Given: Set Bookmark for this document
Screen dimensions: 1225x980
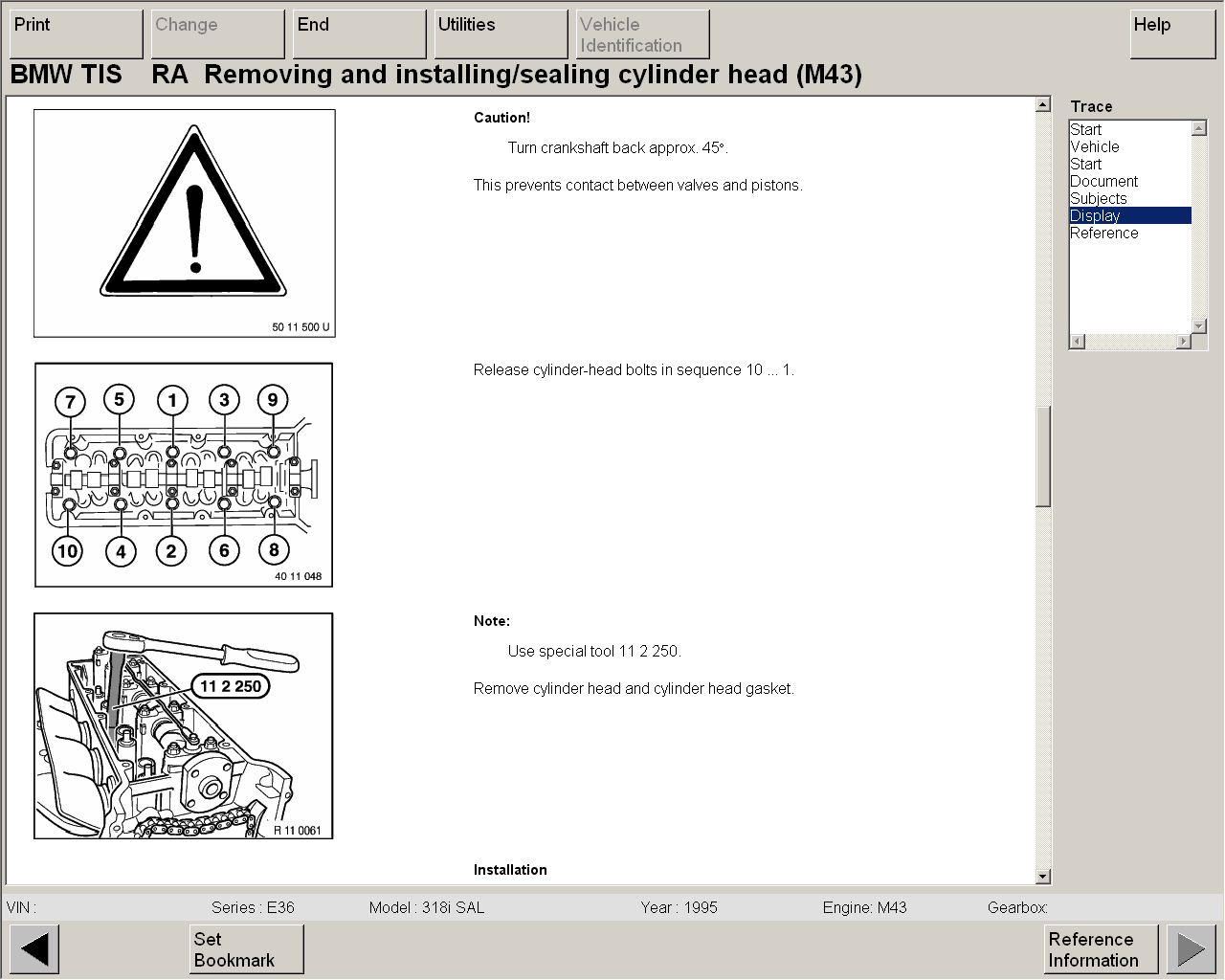Looking at the screenshot, I should (x=247, y=949).
